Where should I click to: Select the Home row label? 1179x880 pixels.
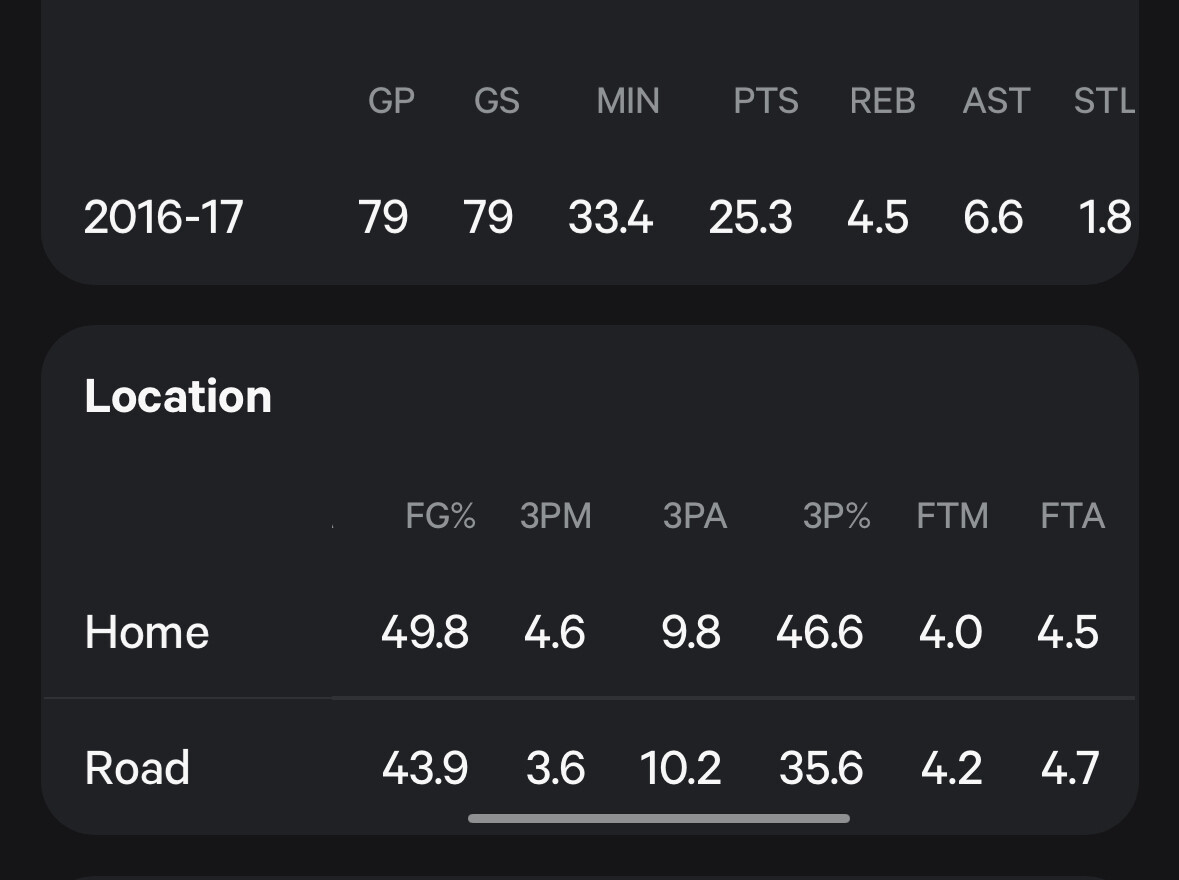tap(147, 632)
